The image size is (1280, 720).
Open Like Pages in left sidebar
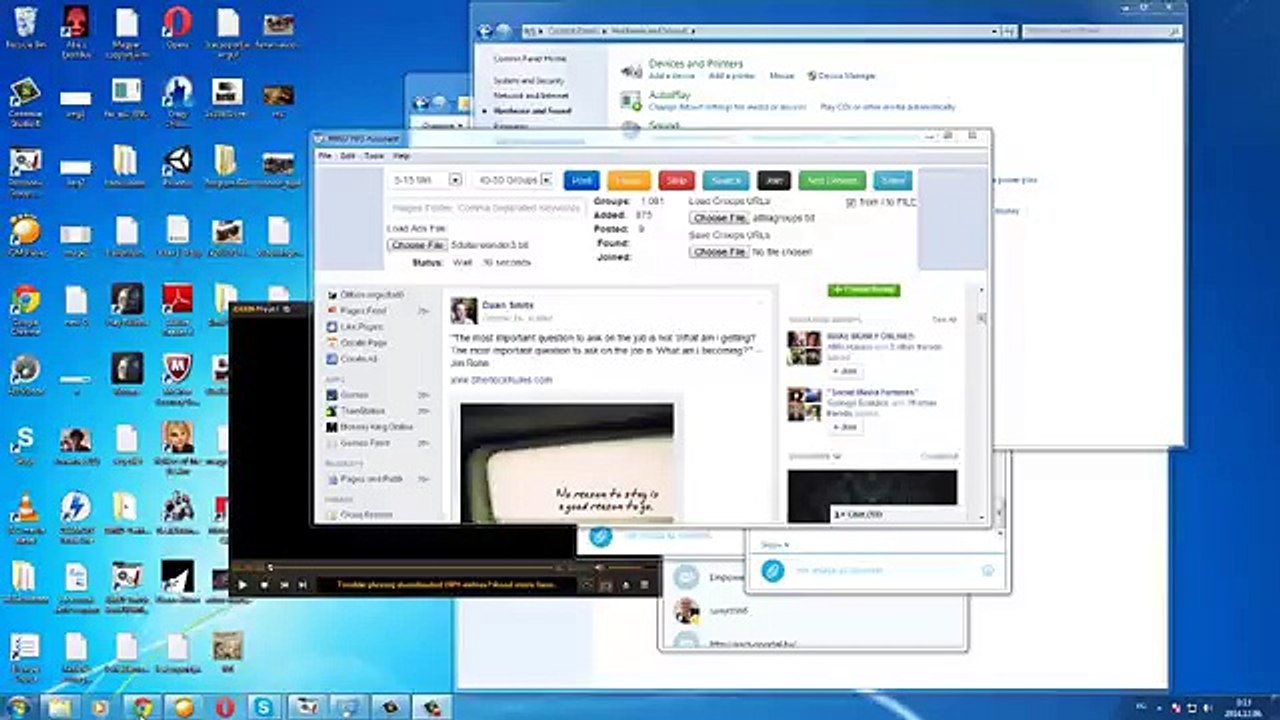(362, 327)
